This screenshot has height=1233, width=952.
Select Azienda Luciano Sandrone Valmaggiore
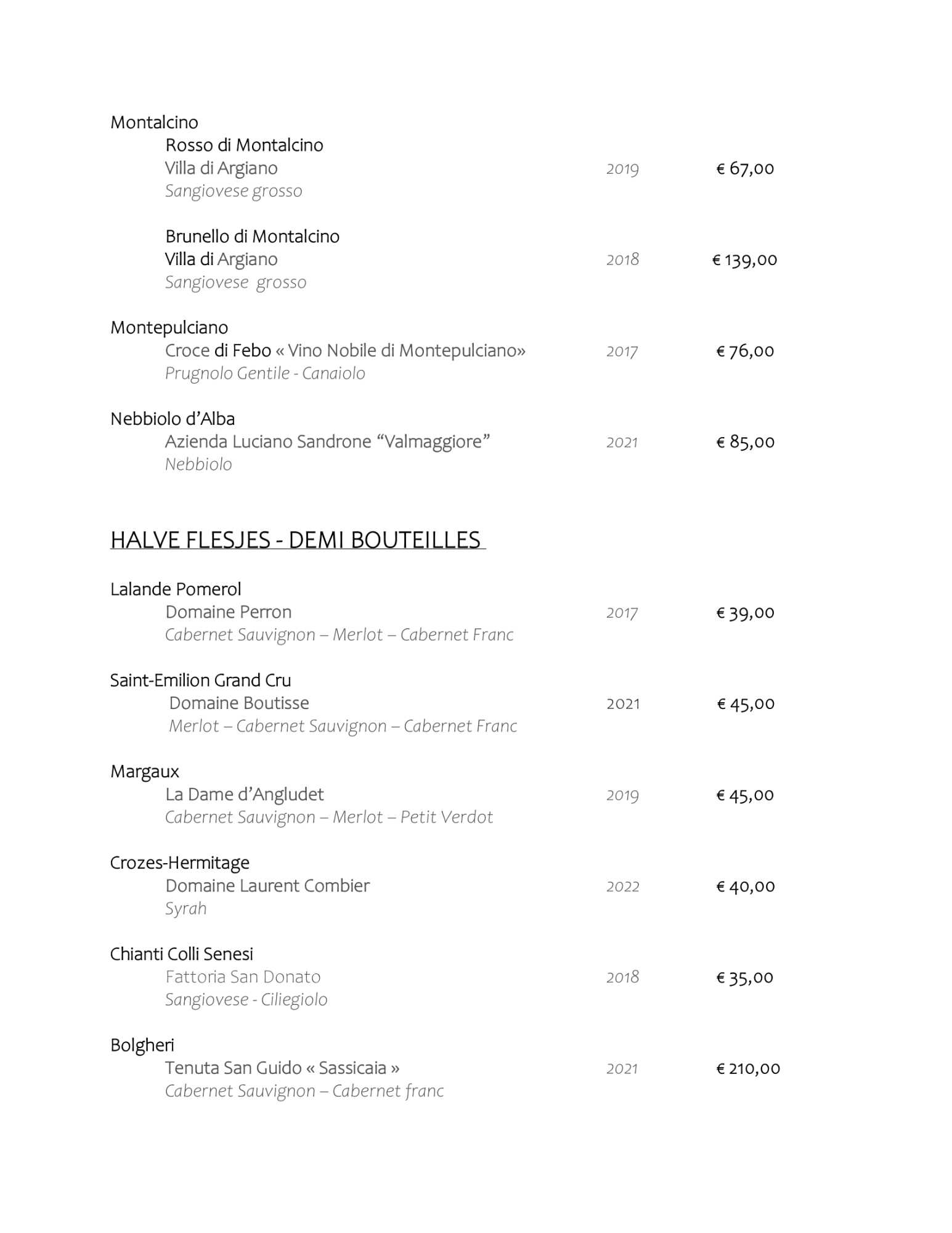[327, 442]
